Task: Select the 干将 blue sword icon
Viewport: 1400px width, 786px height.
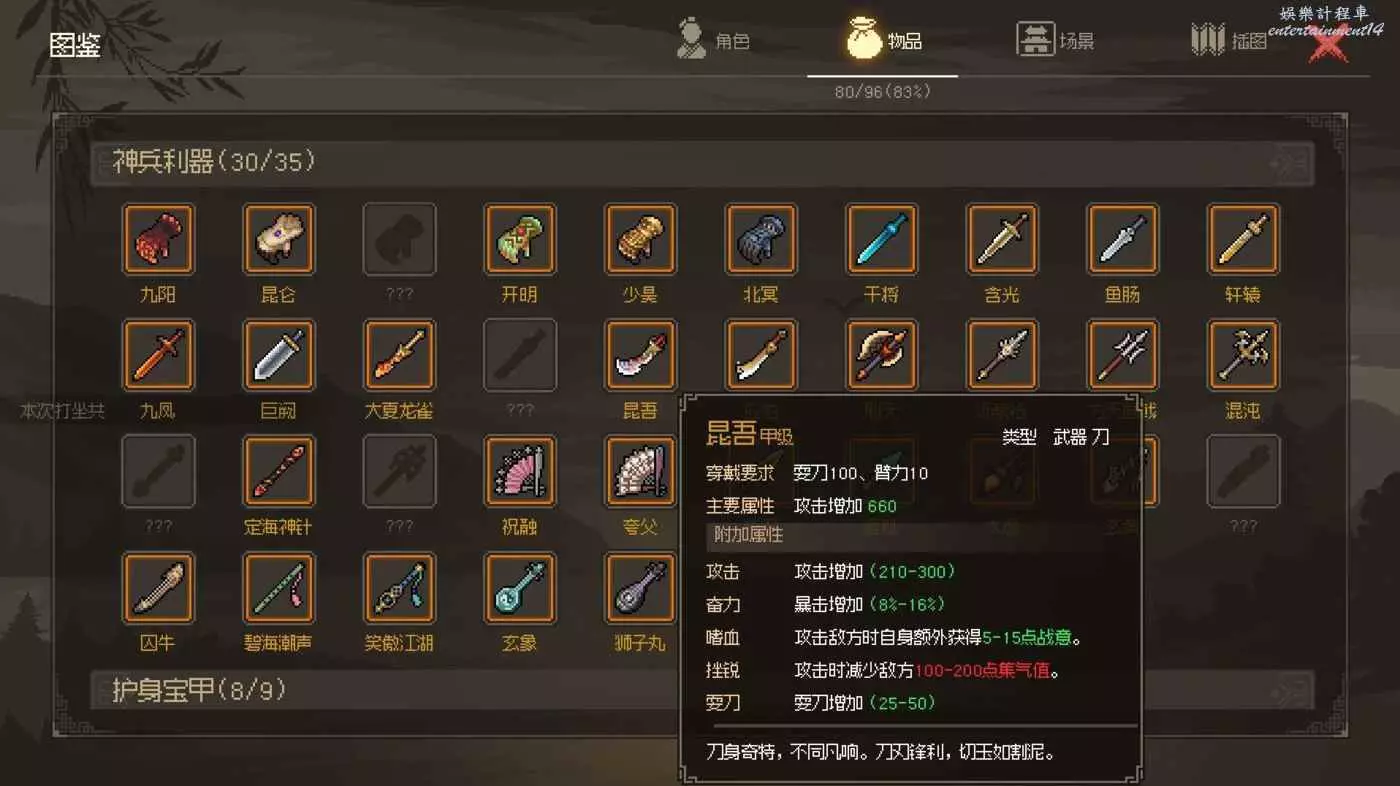Action: pos(881,239)
